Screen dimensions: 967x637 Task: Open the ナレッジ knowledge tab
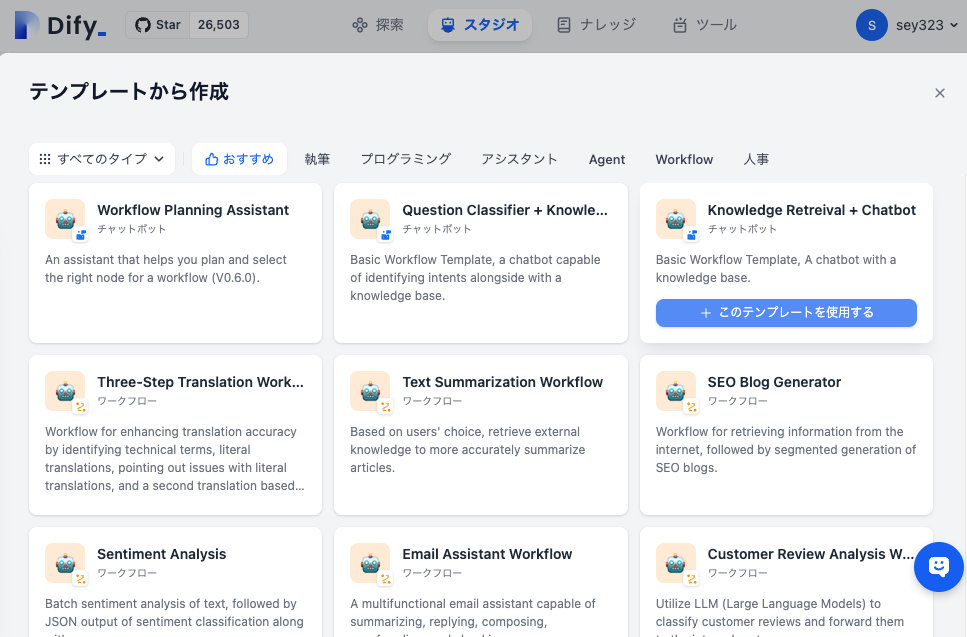(x=596, y=25)
